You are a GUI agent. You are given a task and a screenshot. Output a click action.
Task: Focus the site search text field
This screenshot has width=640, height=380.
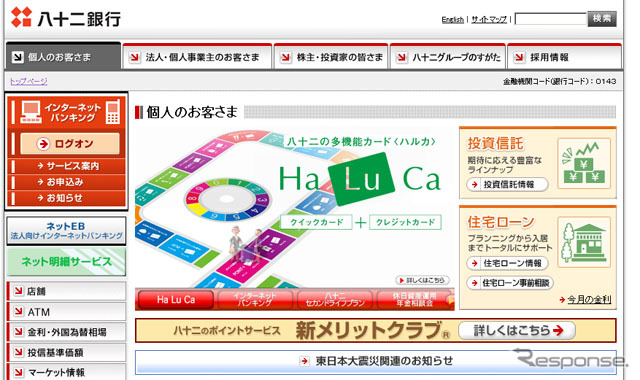(551, 19)
